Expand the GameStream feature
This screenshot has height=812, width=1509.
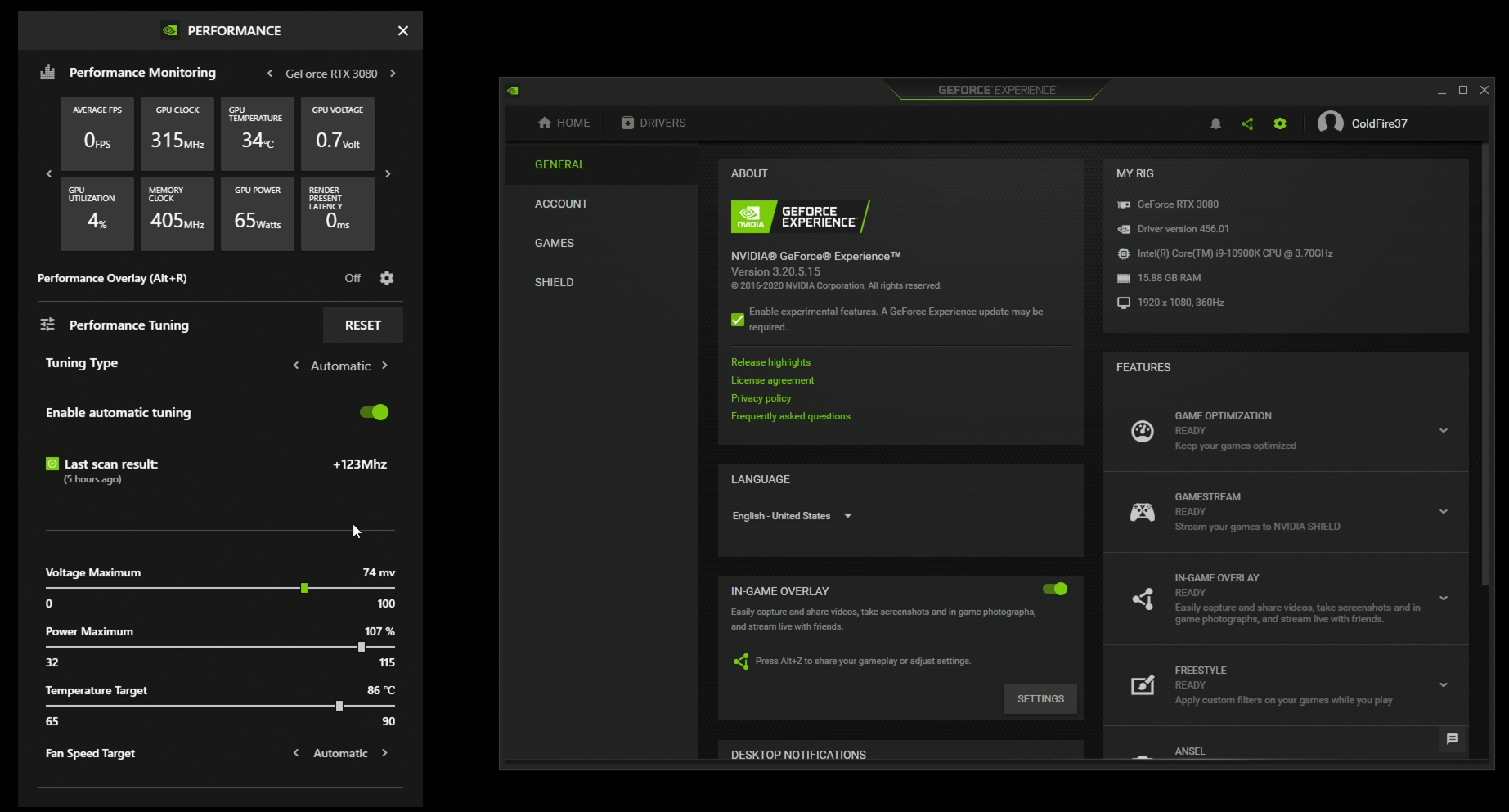coord(1444,512)
